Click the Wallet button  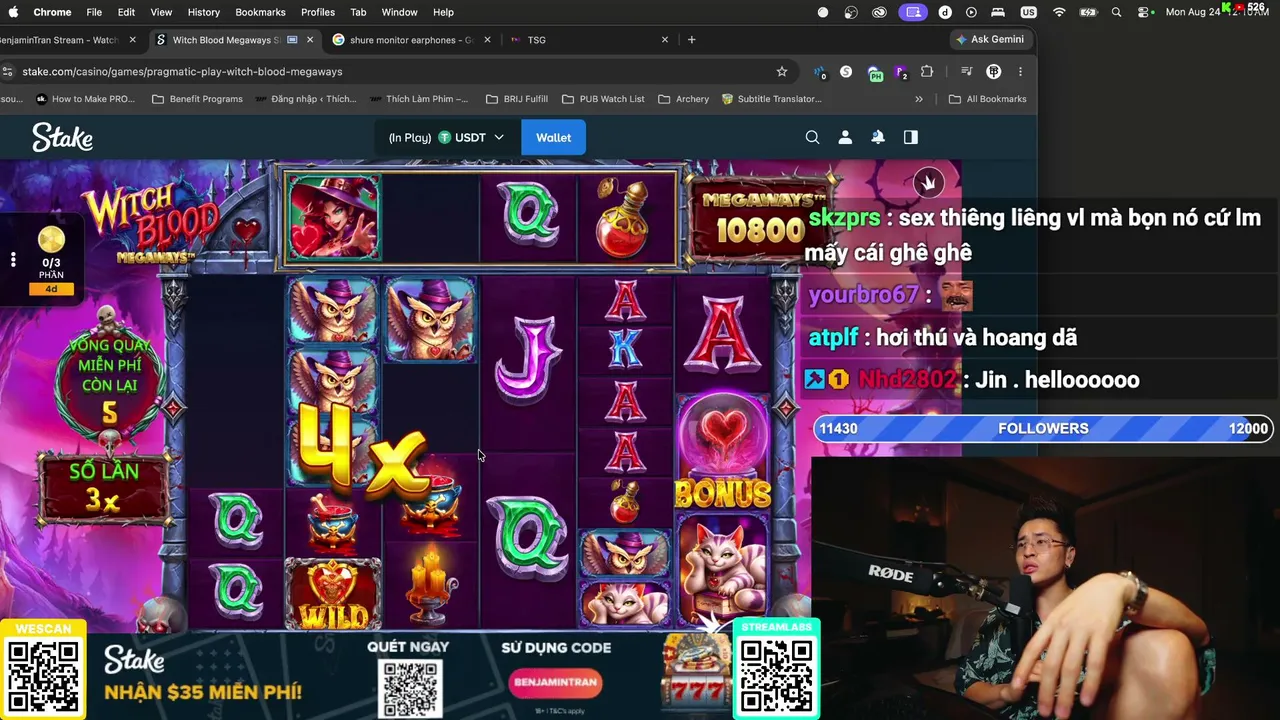(x=553, y=137)
